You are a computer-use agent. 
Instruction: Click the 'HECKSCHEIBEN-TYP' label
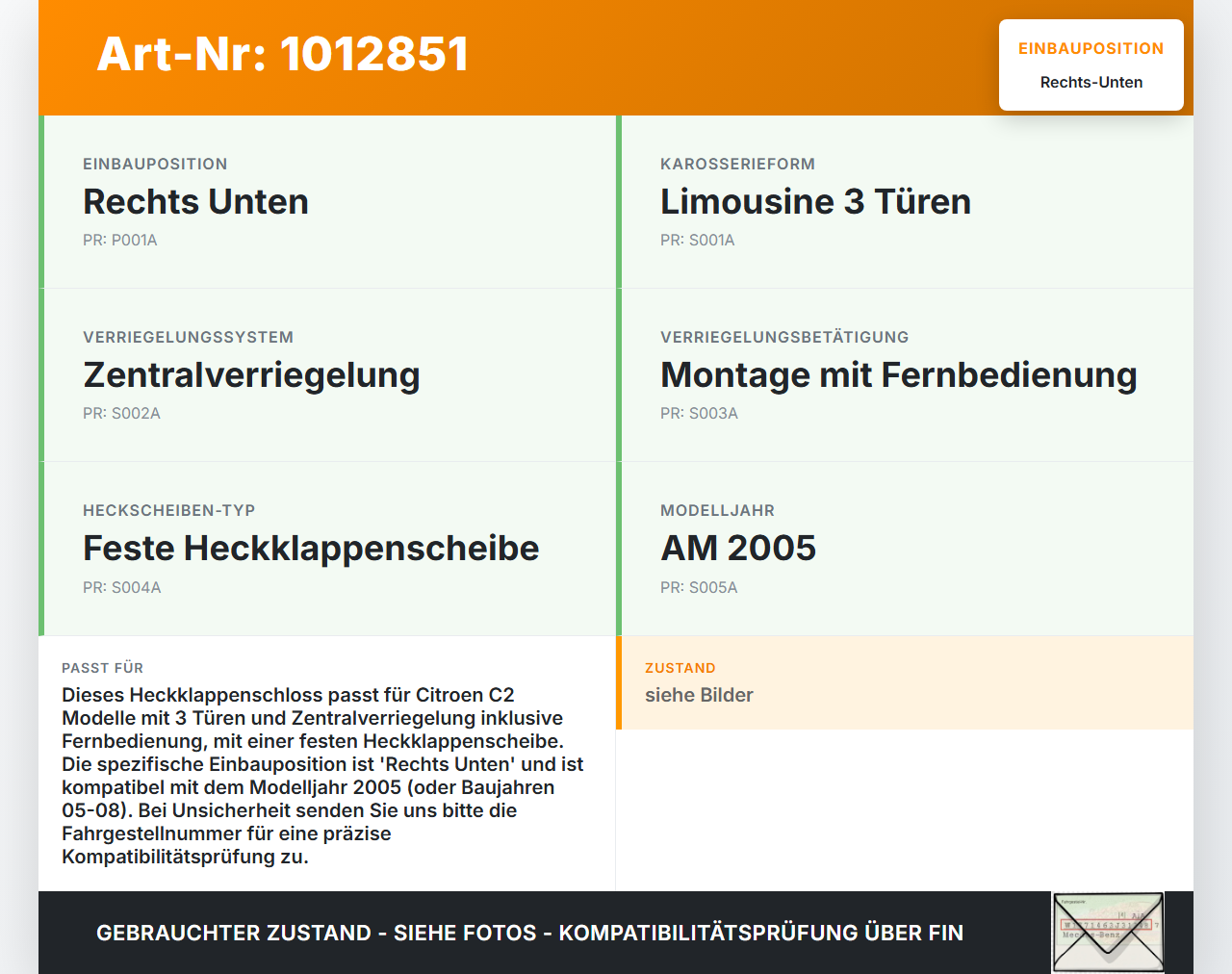coord(168,511)
